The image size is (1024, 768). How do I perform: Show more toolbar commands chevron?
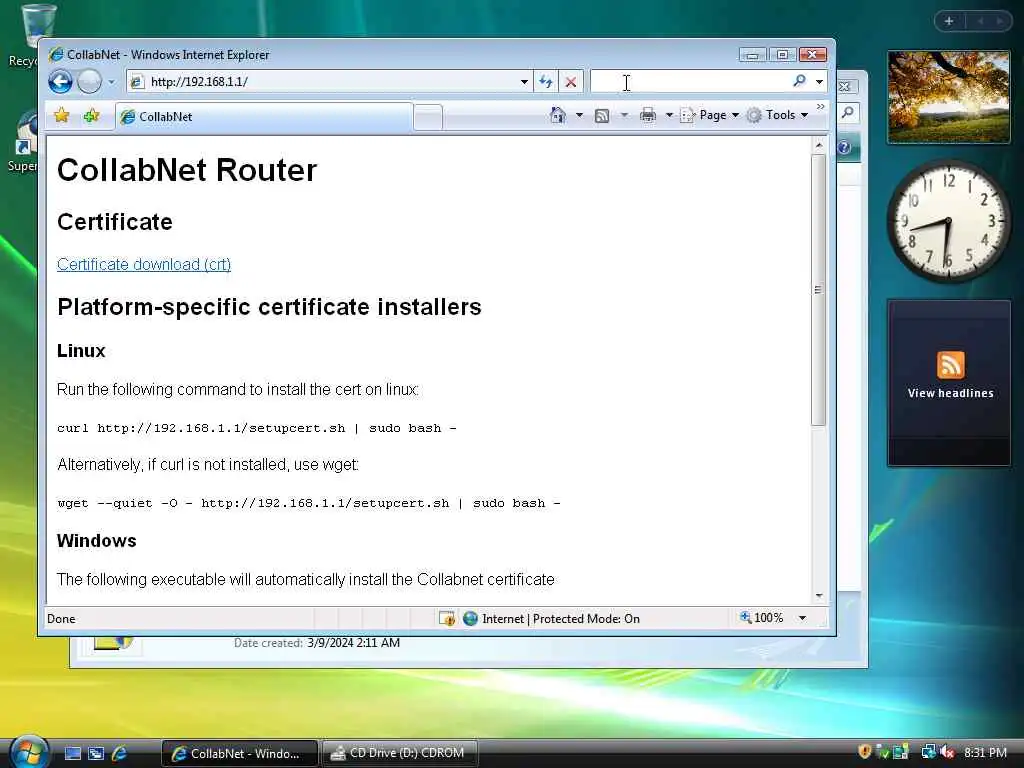pyautogui.click(x=820, y=106)
